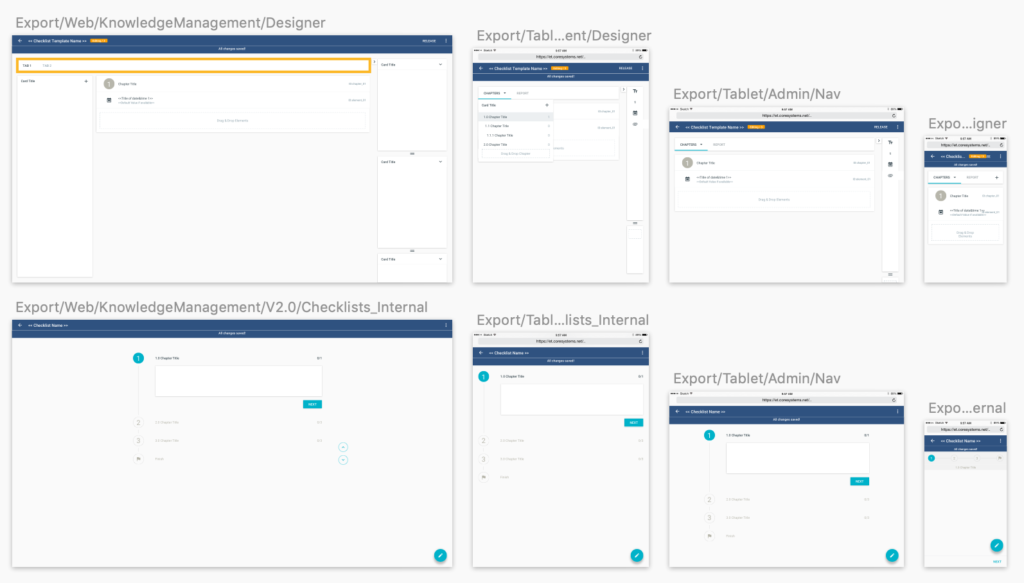This screenshot has width=1024, height=583.
Task: Click flag Finish step icon in Web Checklists_Internal
Action: pos(138,459)
